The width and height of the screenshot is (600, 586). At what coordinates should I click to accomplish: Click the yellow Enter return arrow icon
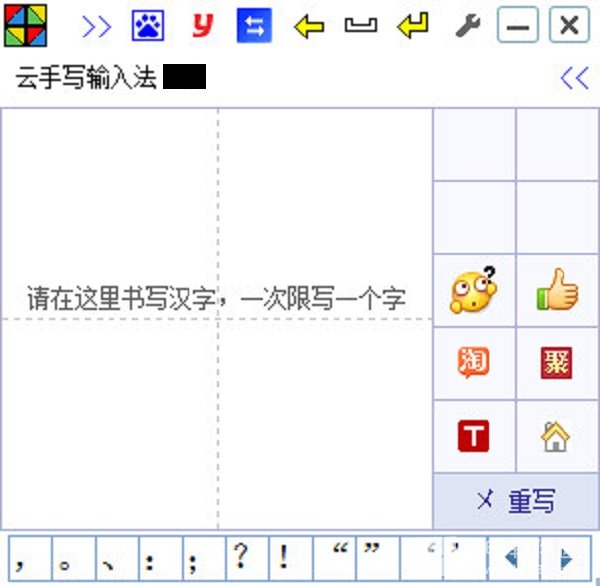point(412,25)
